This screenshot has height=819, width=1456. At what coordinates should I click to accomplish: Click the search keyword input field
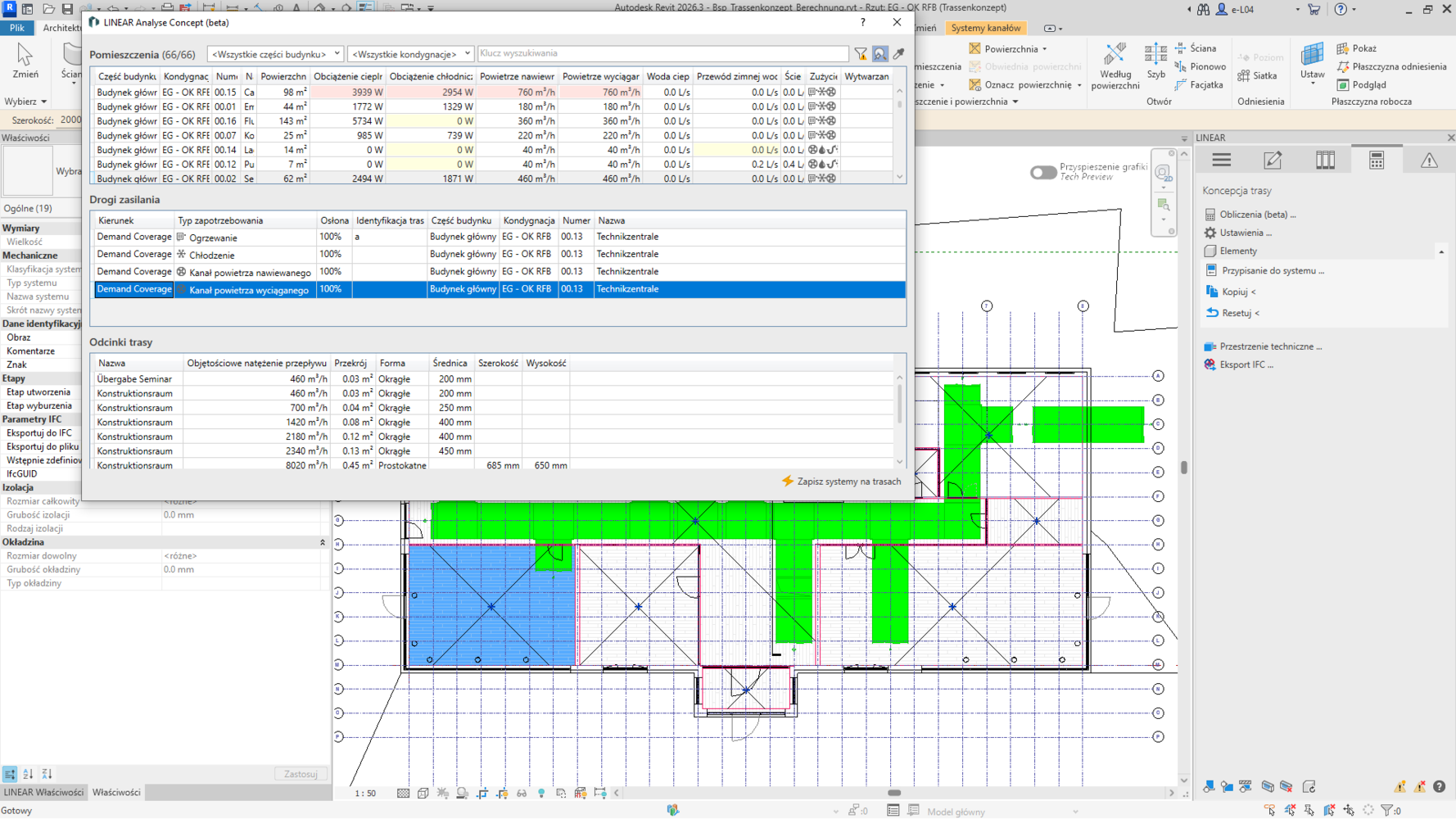pyautogui.click(x=662, y=54)
